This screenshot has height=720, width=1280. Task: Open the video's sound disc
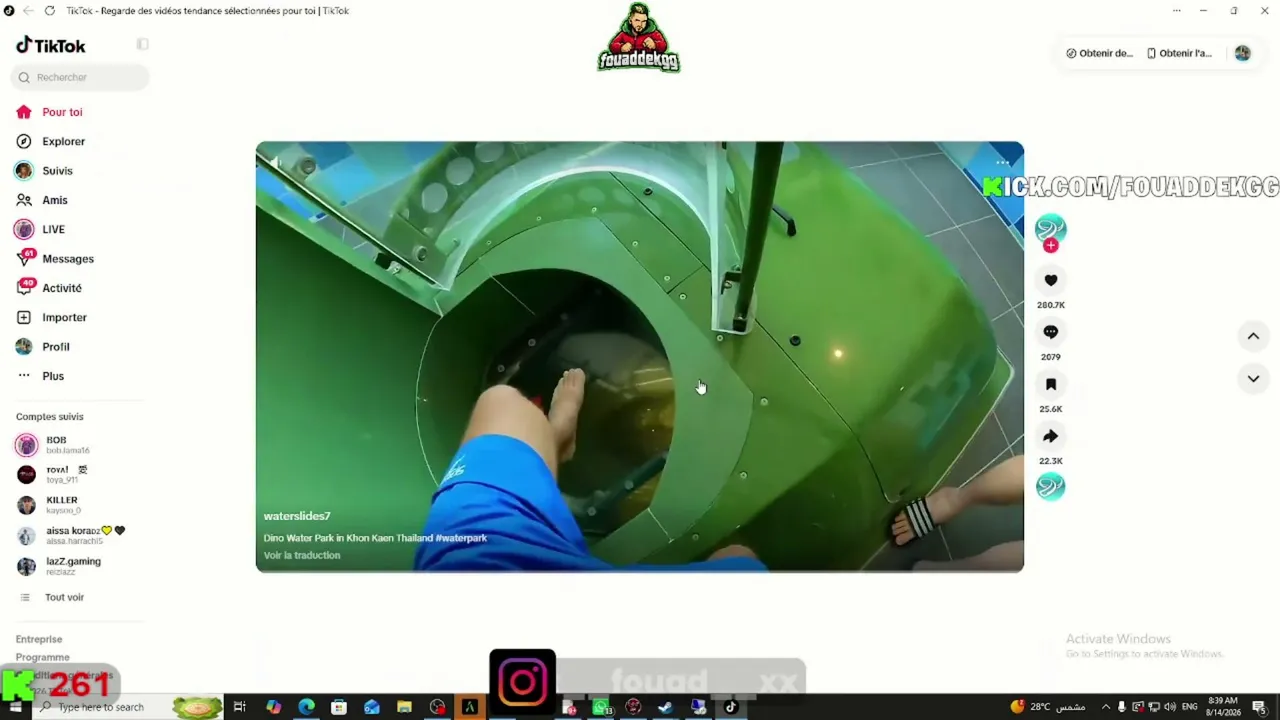coord(1050,487)
